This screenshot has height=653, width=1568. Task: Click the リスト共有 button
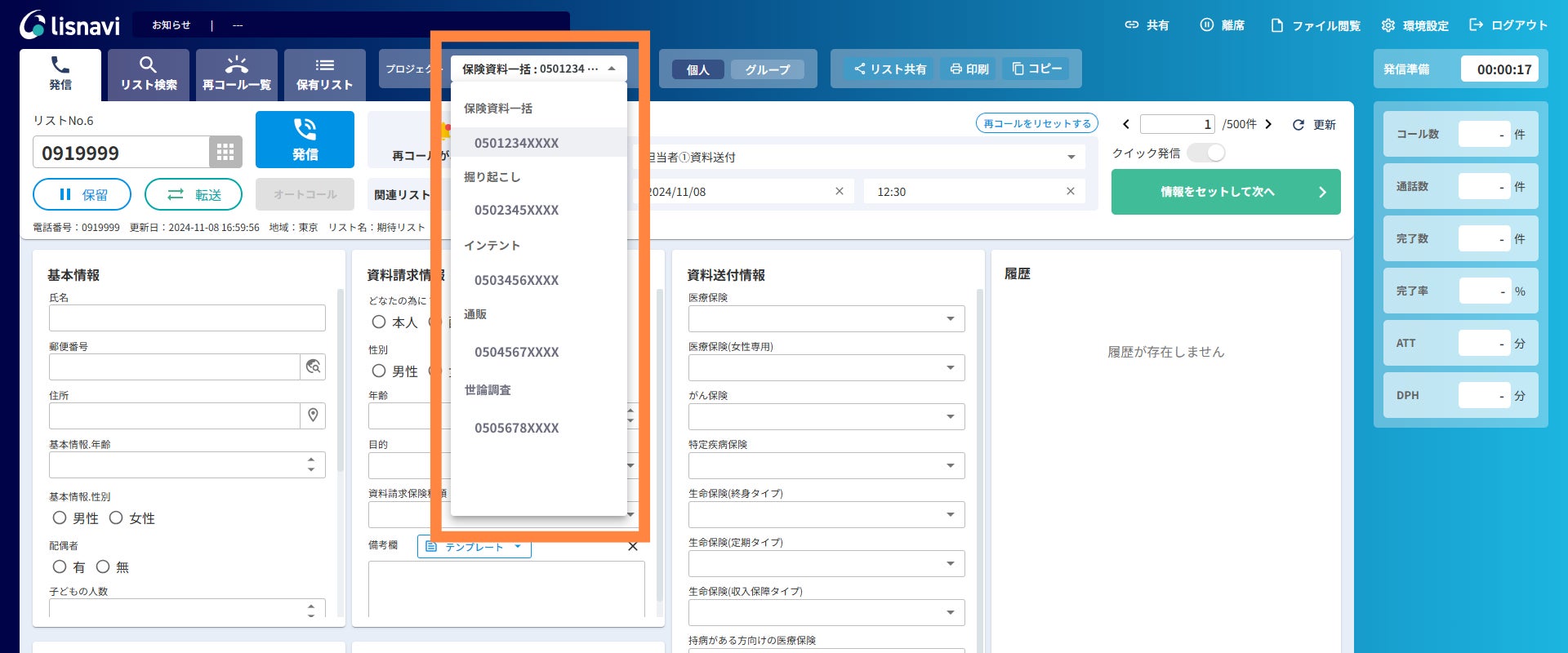[890, 69]
